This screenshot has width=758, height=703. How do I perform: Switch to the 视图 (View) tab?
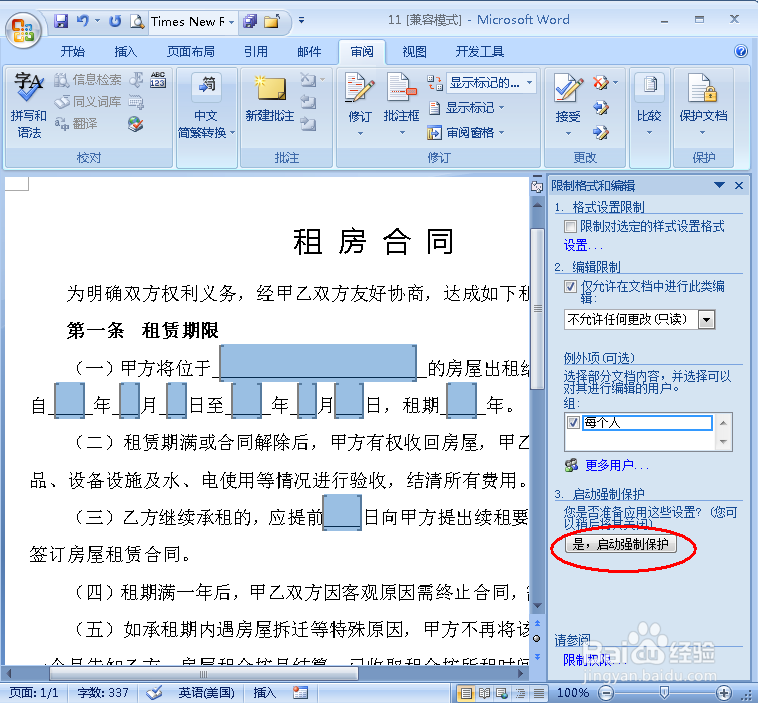tap(415, 51)
